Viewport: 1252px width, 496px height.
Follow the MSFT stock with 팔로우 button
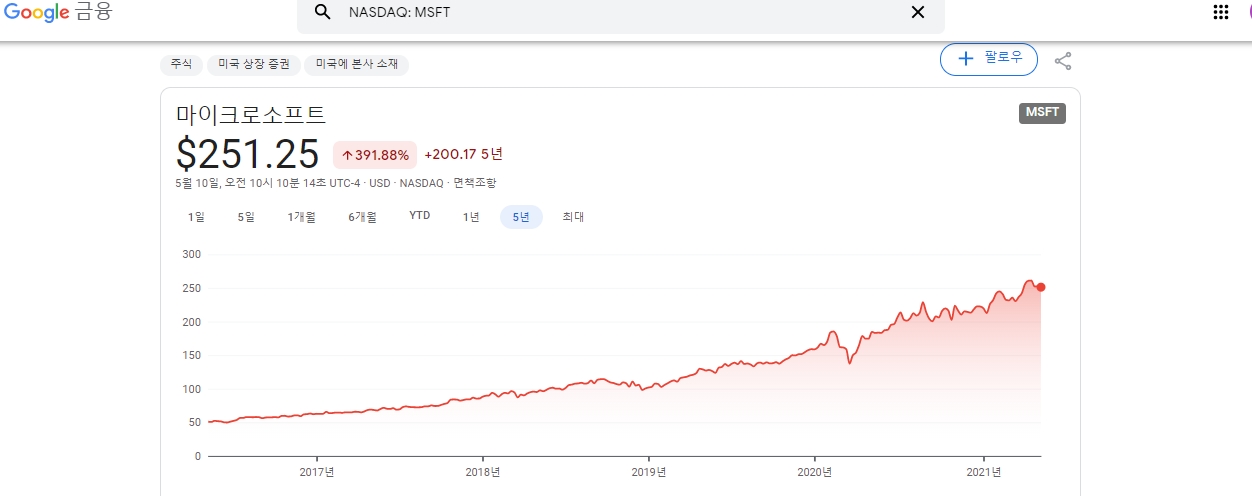(989, 59)
